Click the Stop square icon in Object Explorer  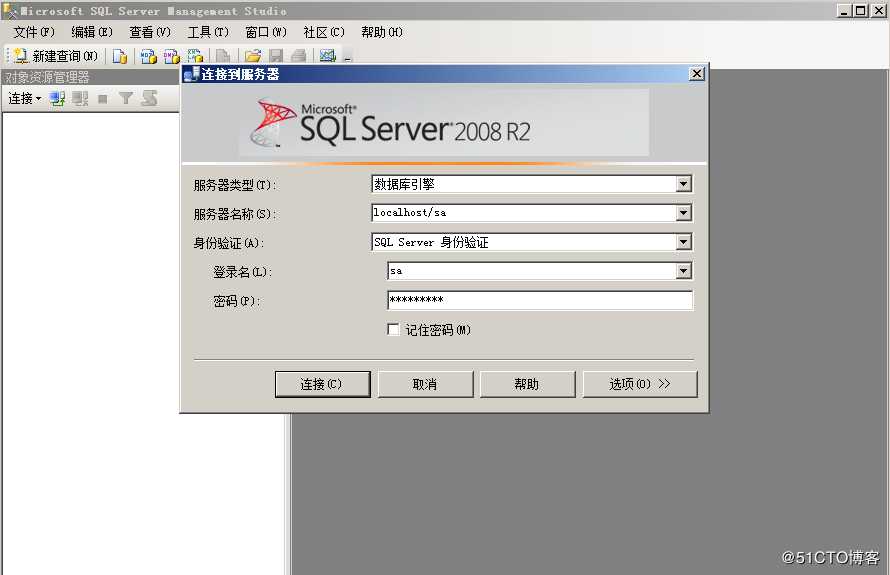coord(103,99)
